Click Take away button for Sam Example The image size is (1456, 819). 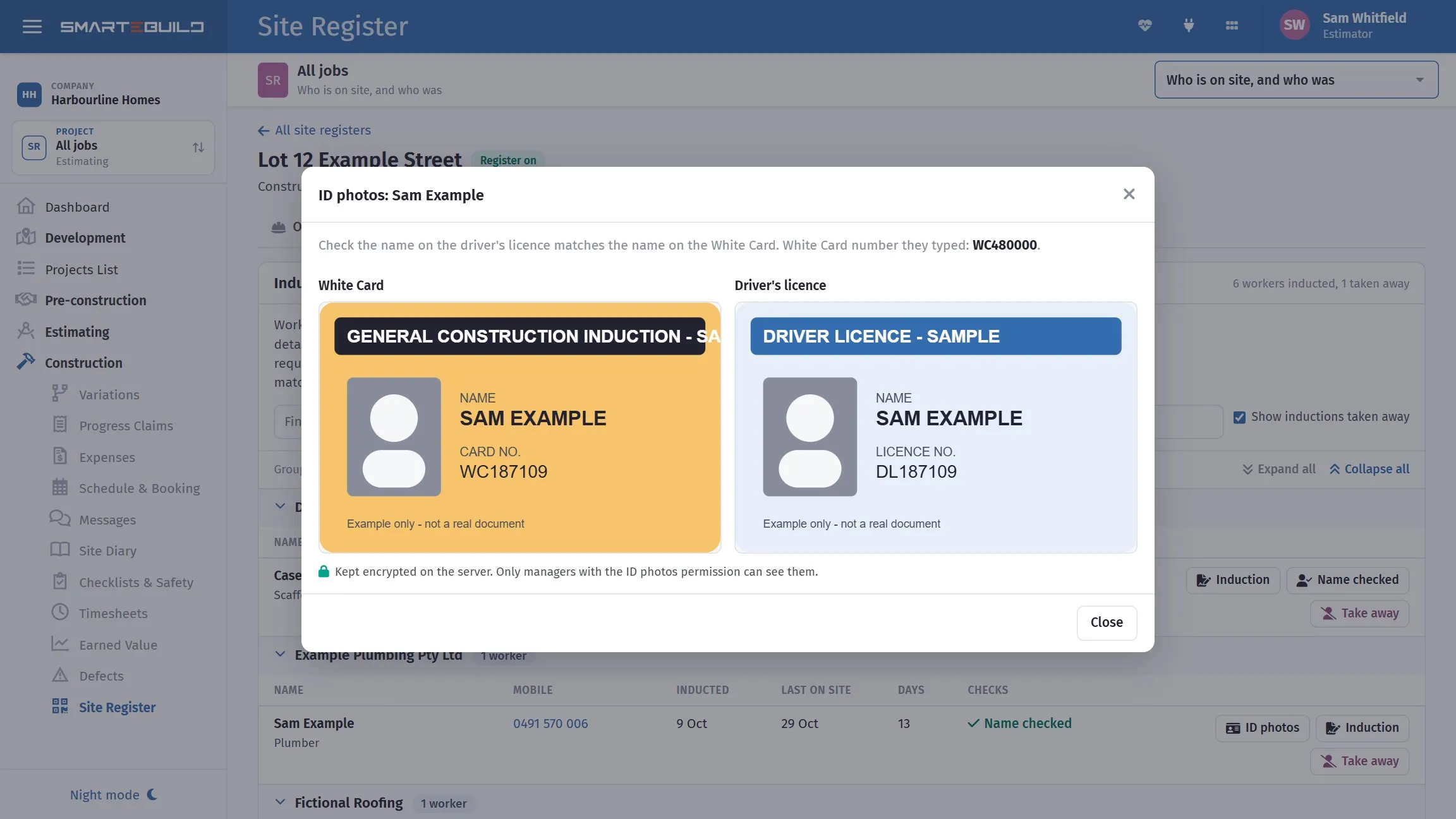[1359, 761]
